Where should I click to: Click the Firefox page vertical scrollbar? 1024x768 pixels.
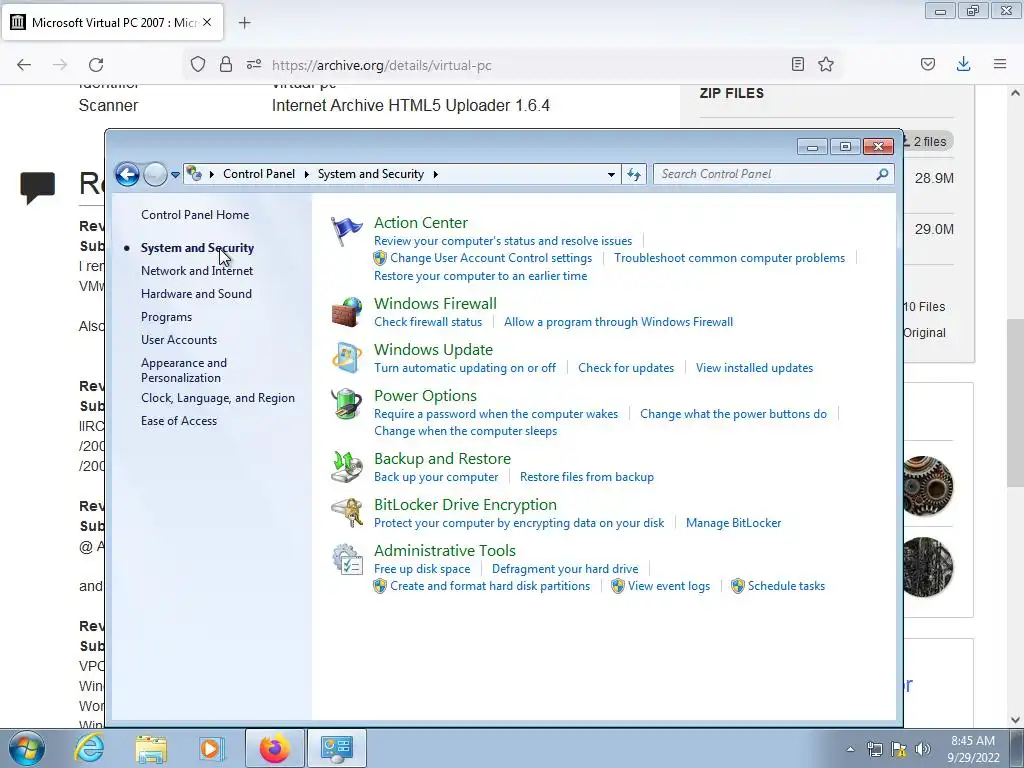coord(1015,405)
